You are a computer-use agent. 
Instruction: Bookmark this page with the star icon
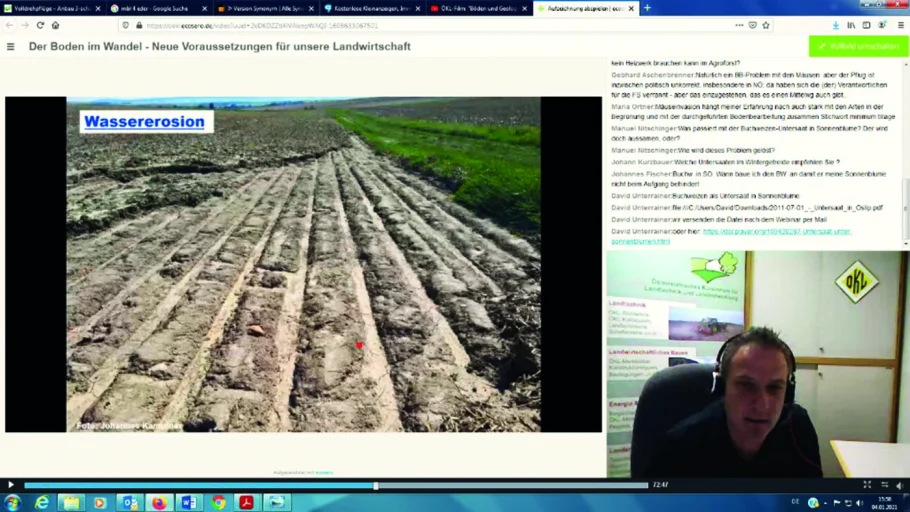click(x=766, y=25)
